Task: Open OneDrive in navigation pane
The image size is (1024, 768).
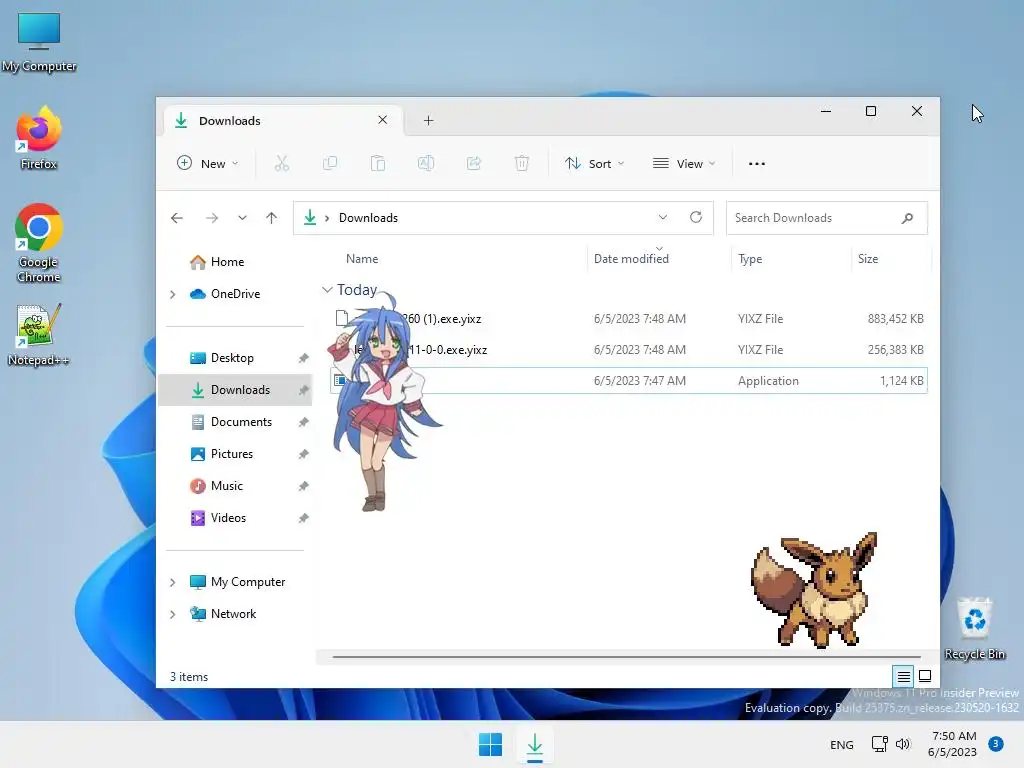Action: [x=235, y=294]
